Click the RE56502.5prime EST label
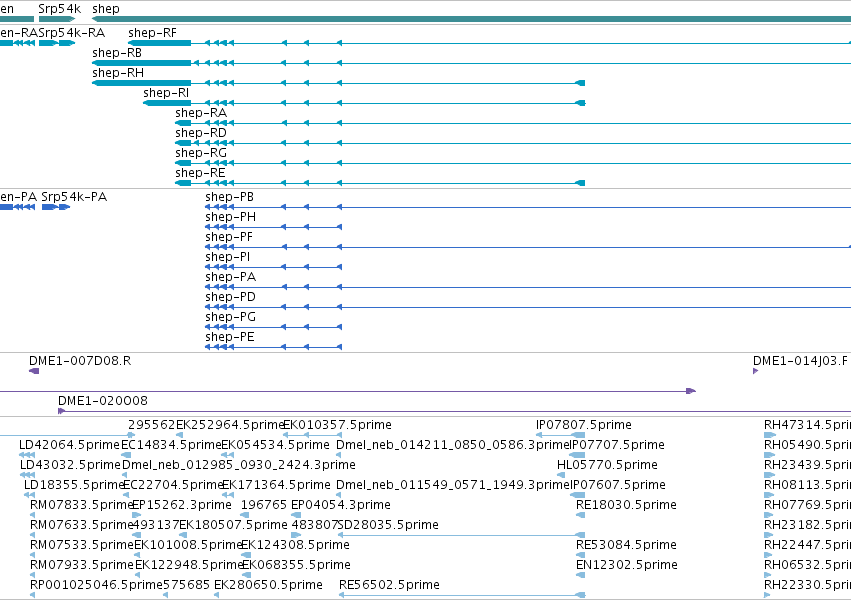Image resolution: width=851 pixels, height=600 pixels. click(389, 585)
